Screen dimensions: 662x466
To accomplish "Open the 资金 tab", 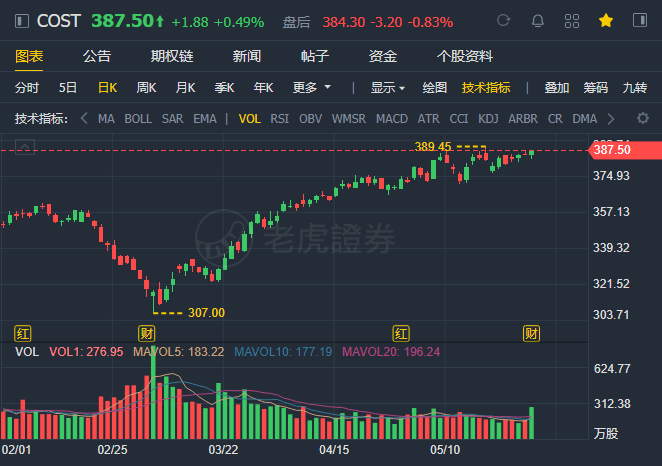I will [x=383, y=56].
